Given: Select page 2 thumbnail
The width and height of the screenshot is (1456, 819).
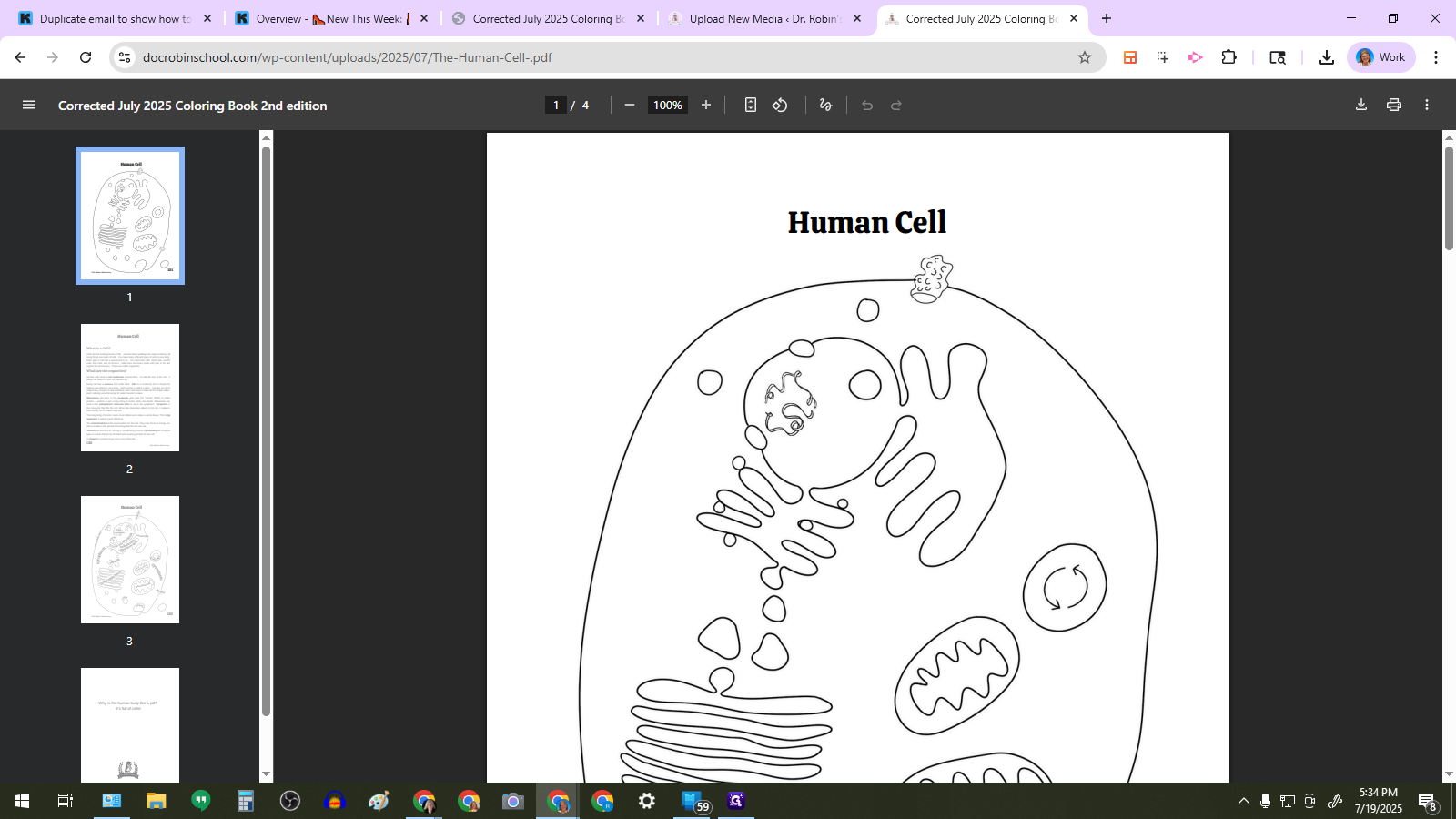Looking at the screenshot, I should pyautogui.click(x=130, y=388).
